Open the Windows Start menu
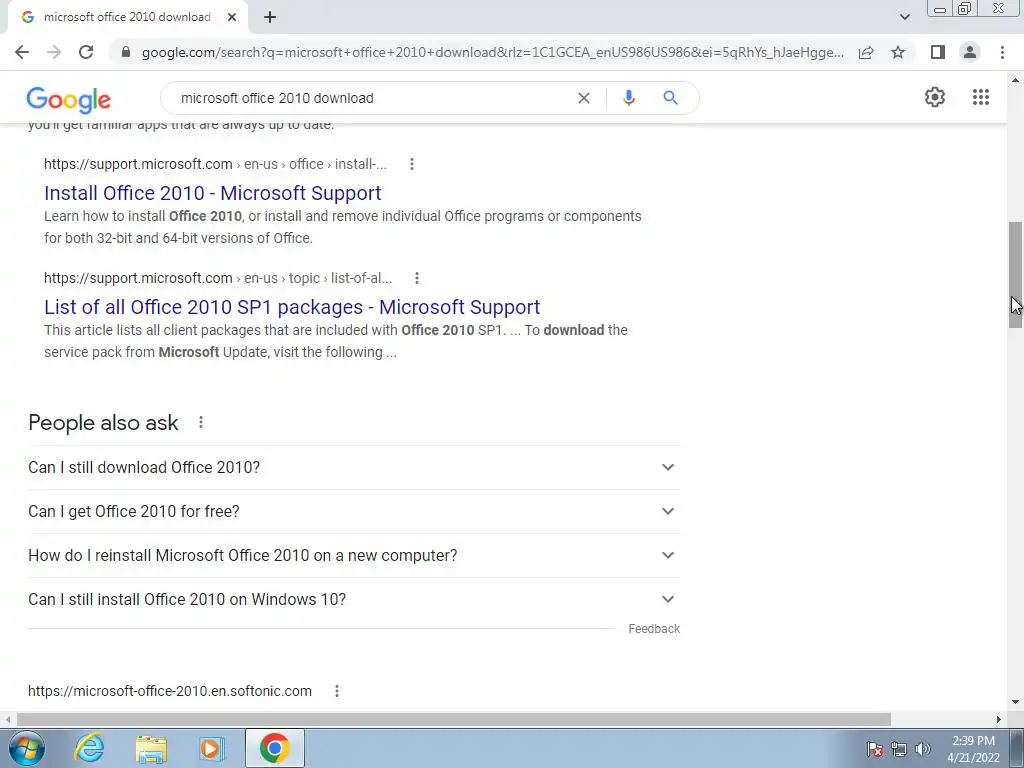This screenshot has width=1024, height=768. [x=27, y=748]
